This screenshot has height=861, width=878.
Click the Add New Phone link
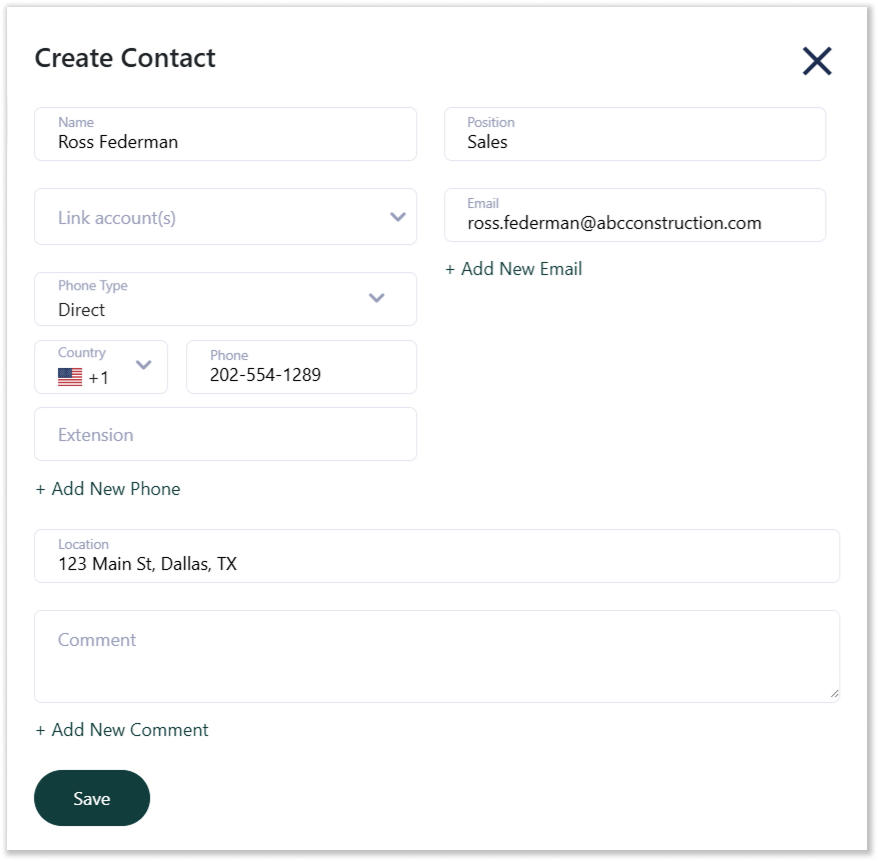[108, 489]
